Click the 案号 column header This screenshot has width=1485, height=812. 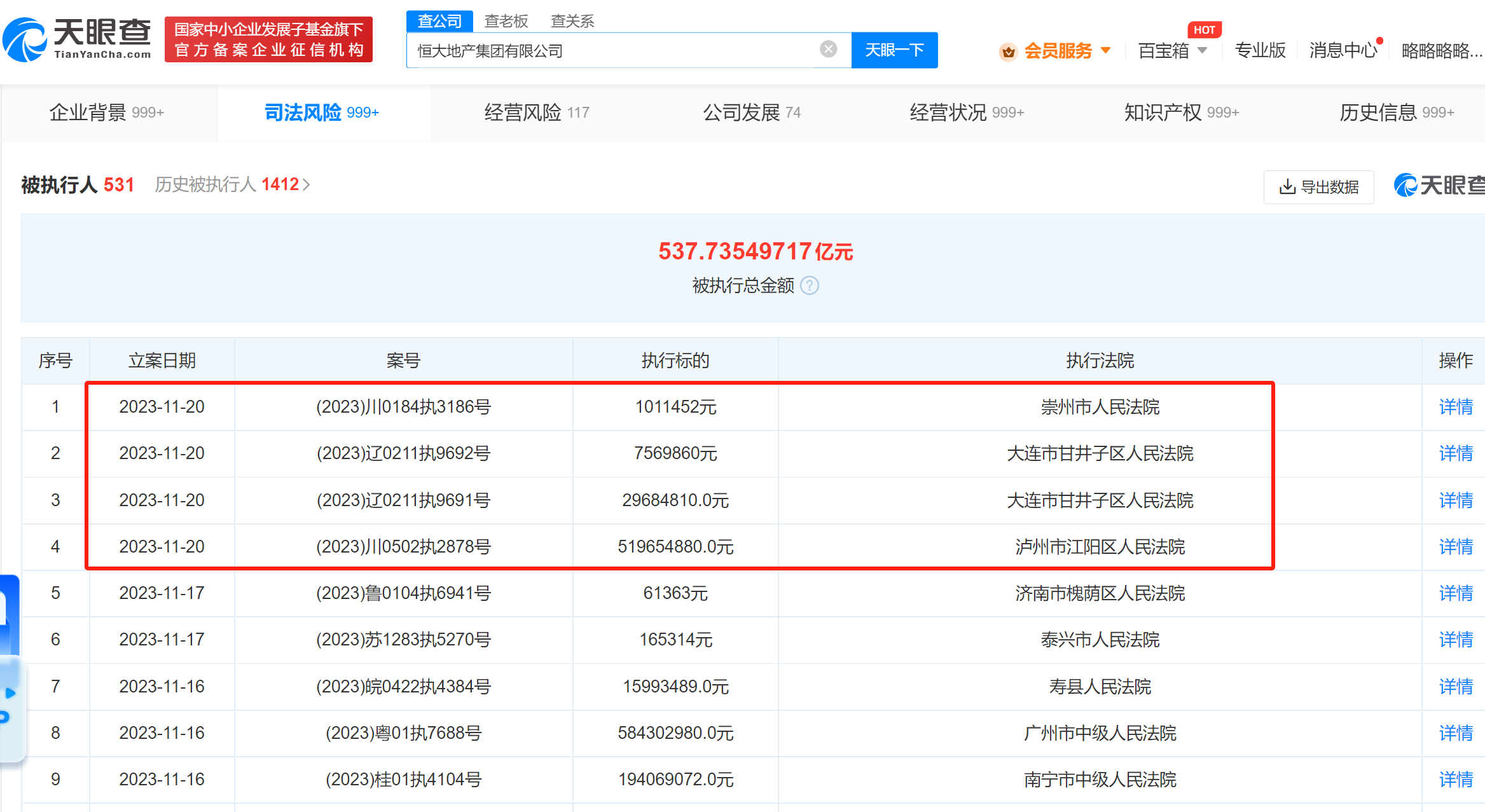(403, 361)
